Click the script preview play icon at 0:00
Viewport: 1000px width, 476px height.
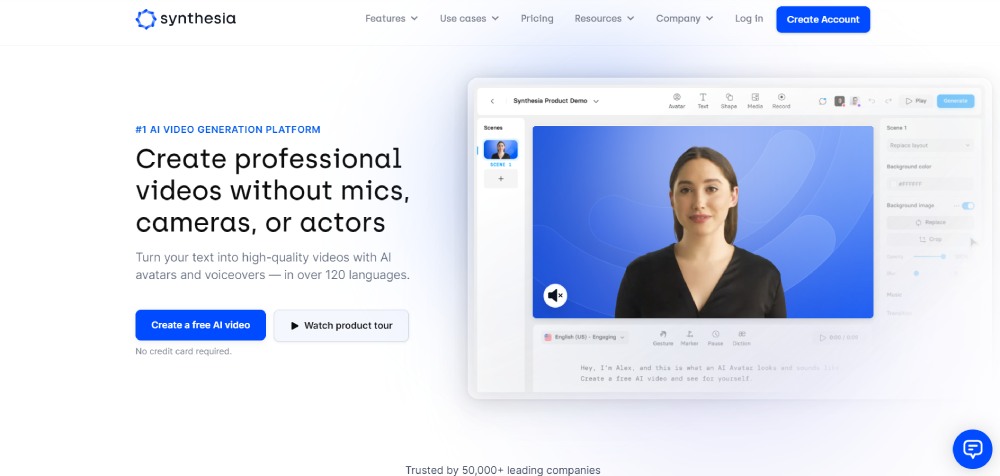point(823,338)
